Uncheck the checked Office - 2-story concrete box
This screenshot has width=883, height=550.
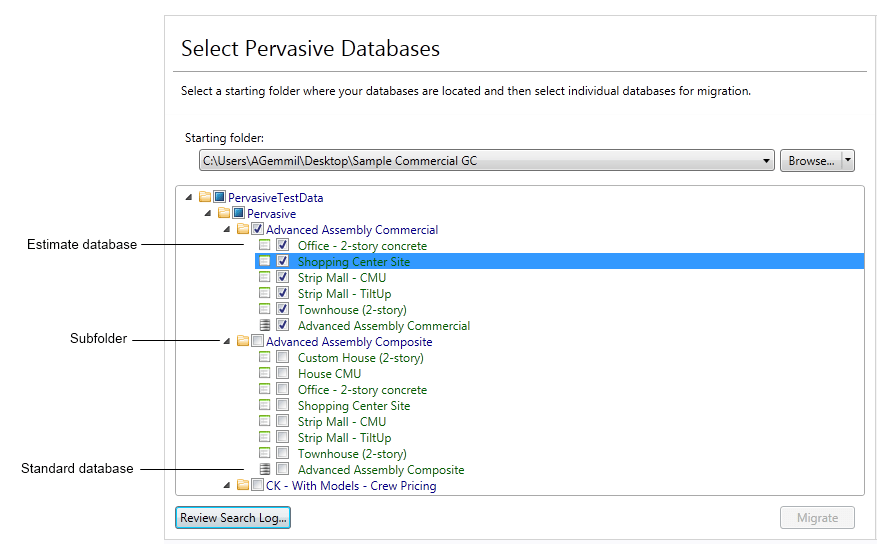coord(283,245)
